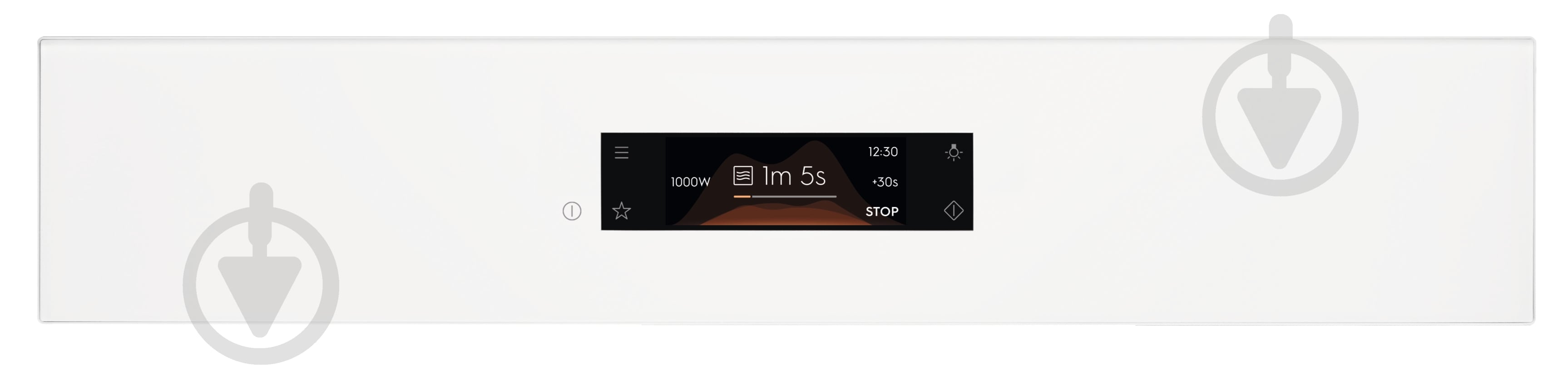The height and width of the screenshot is (380, 1568).
Task: Click the gray remaining part of progress bar
Action: point(794,197)
